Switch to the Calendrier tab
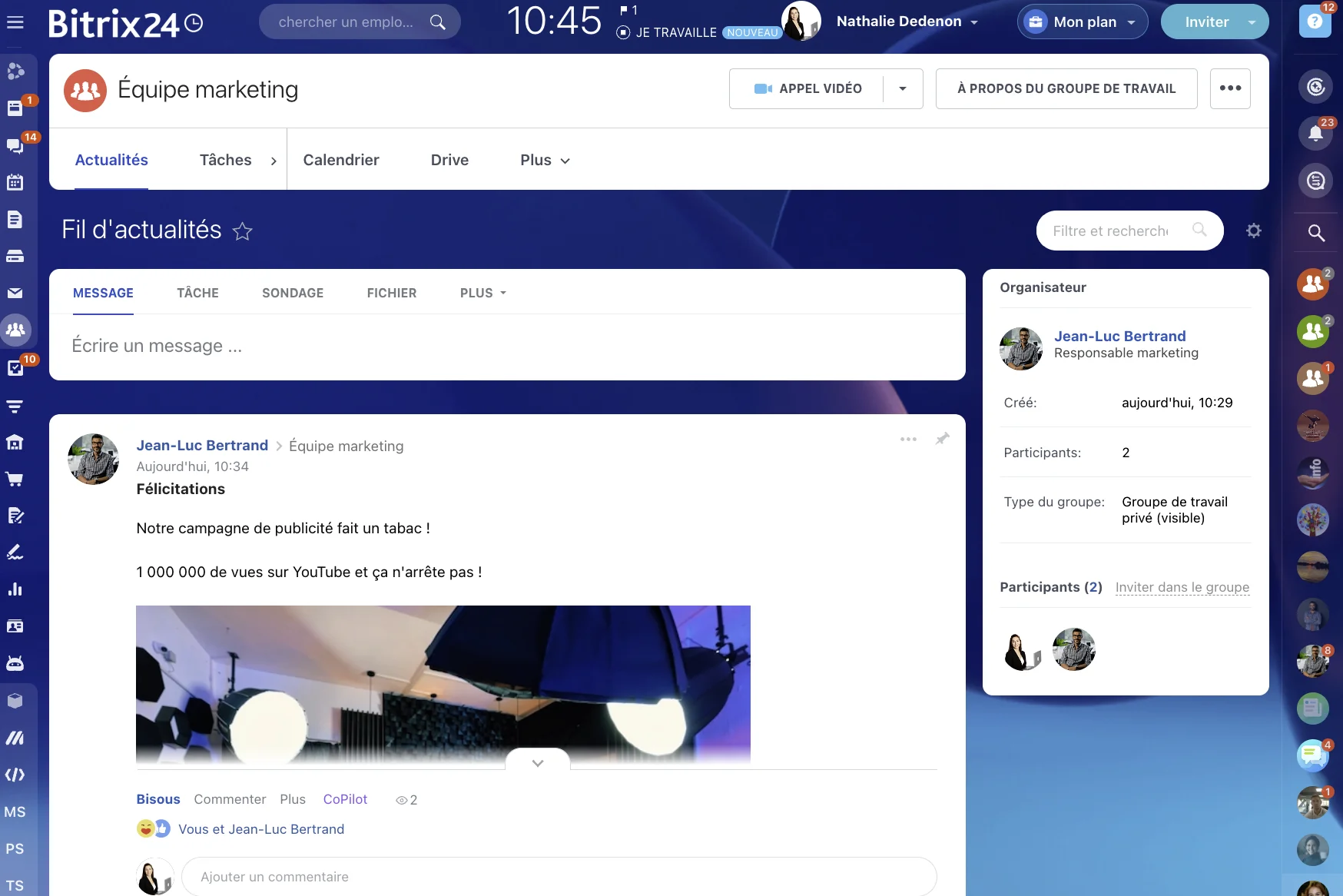This screenshot has width=1343, height=896. tap(341, 160)
